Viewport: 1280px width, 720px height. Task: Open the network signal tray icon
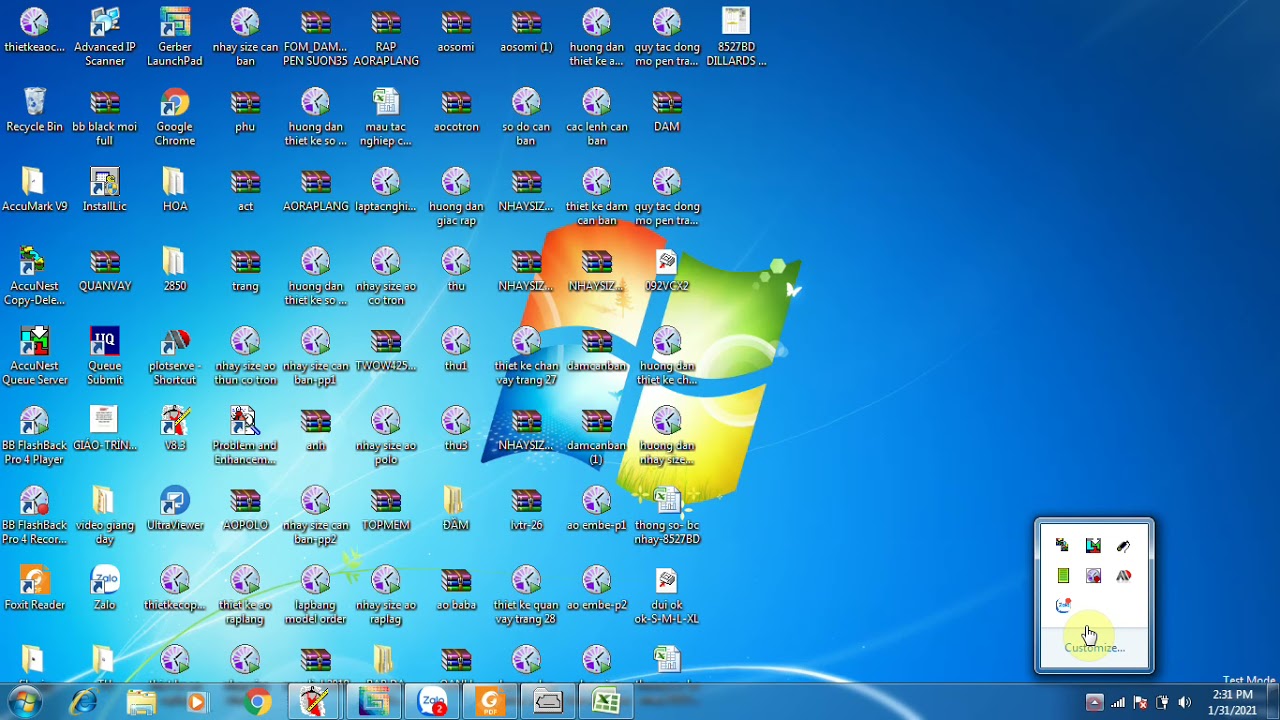tap(1118, 702)
